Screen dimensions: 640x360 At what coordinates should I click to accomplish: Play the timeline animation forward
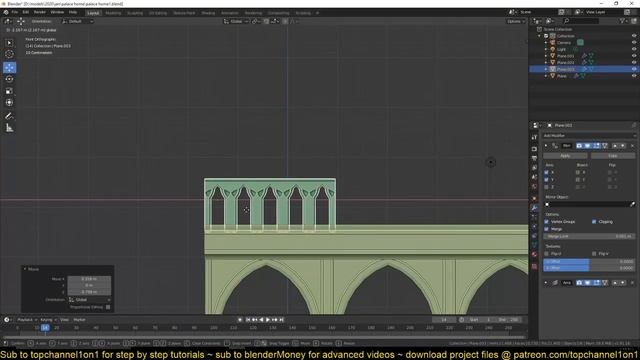pos(268,320)
